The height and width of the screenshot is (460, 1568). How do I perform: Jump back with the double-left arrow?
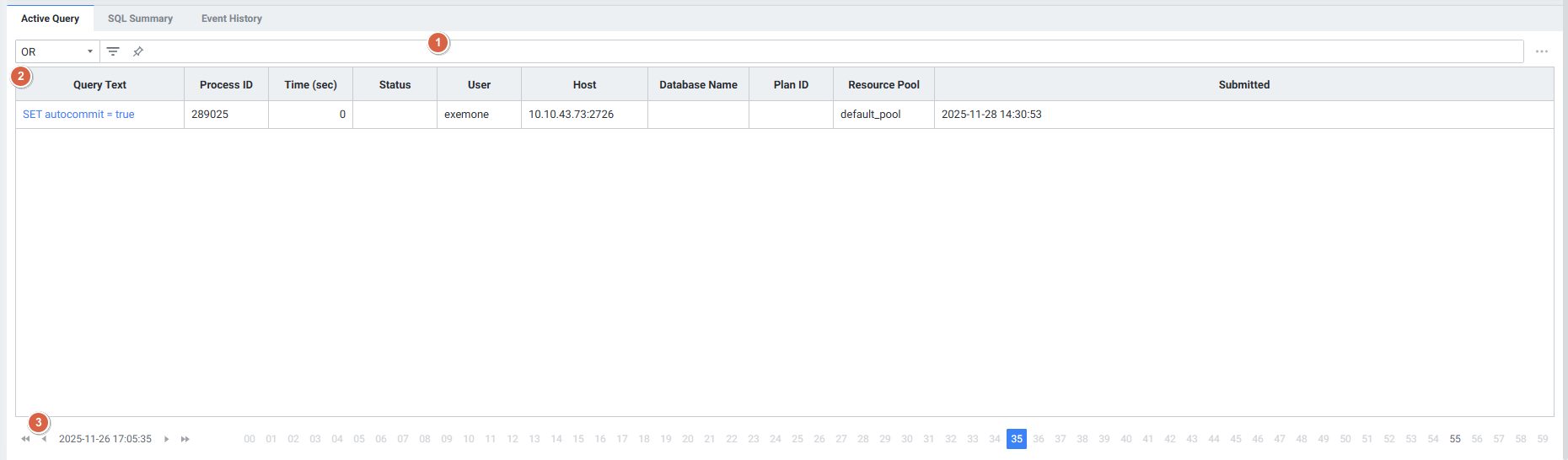pyautogui.click(x=25, y=439)
